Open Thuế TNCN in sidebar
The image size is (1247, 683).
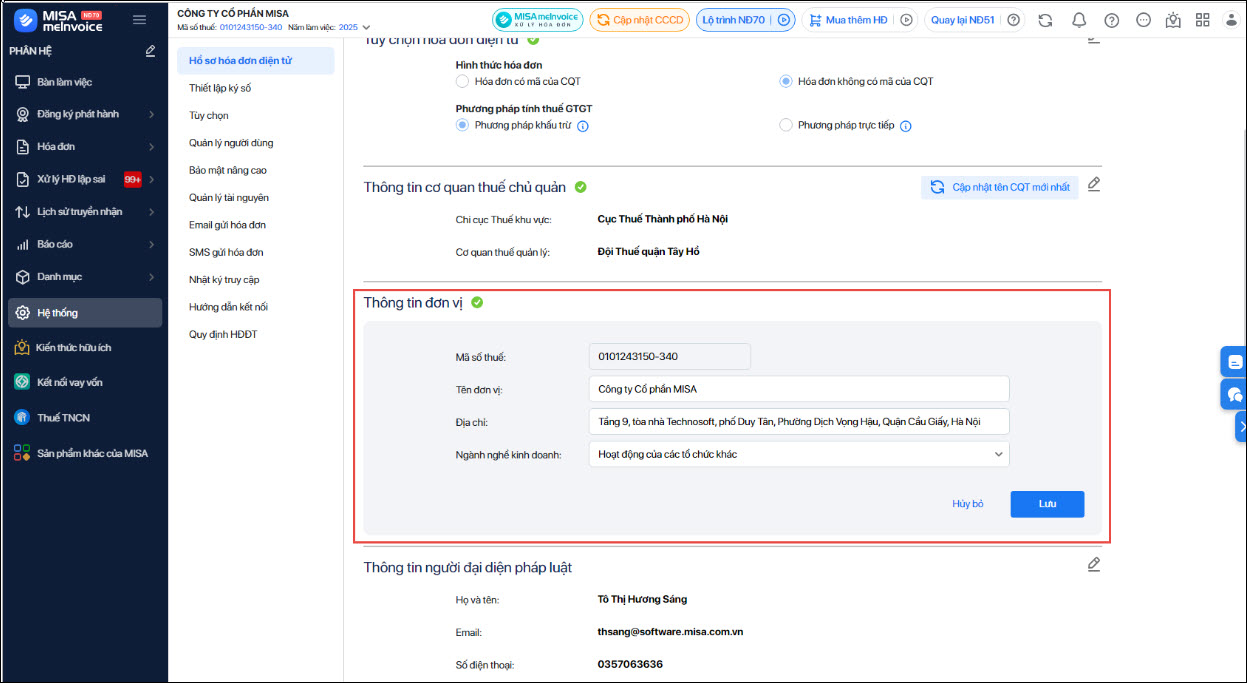85,418
